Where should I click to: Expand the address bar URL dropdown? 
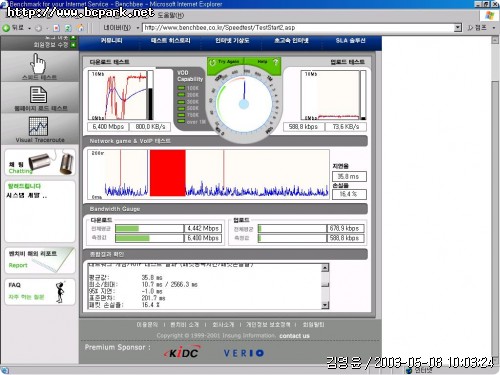click(x=458, y=28)
